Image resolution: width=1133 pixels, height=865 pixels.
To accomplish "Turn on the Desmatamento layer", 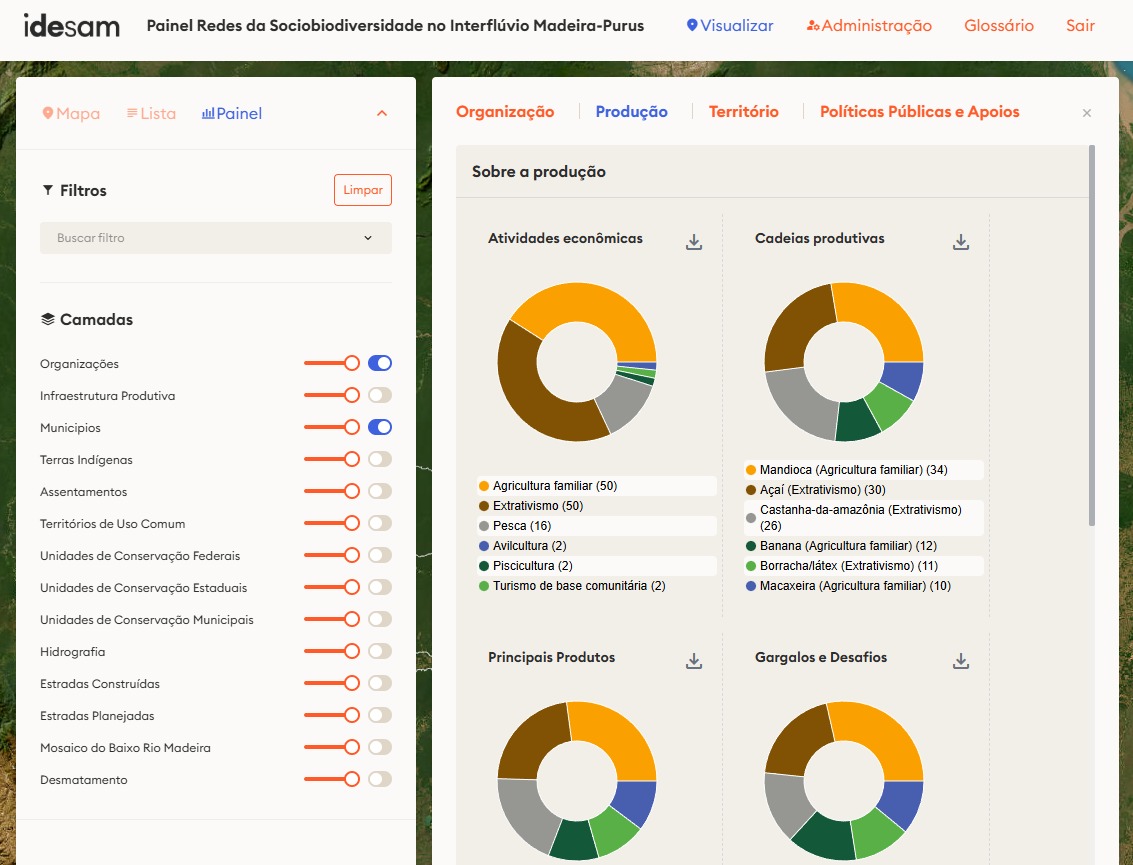I will 379,780.
